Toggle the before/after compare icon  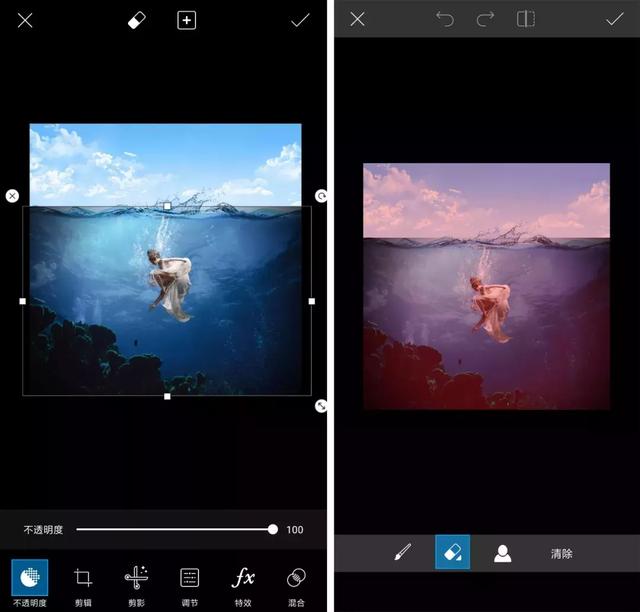[526, 19]
